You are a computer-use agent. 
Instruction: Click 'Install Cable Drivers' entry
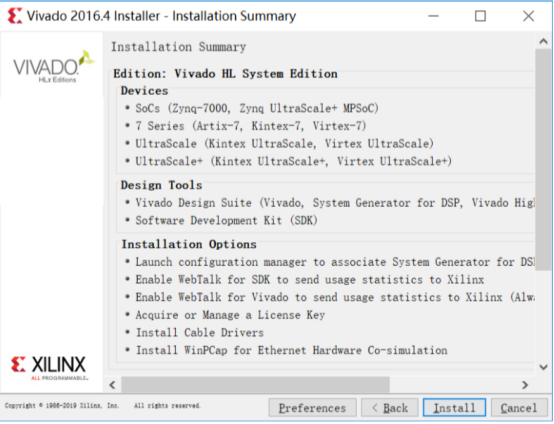coord(200,332)
